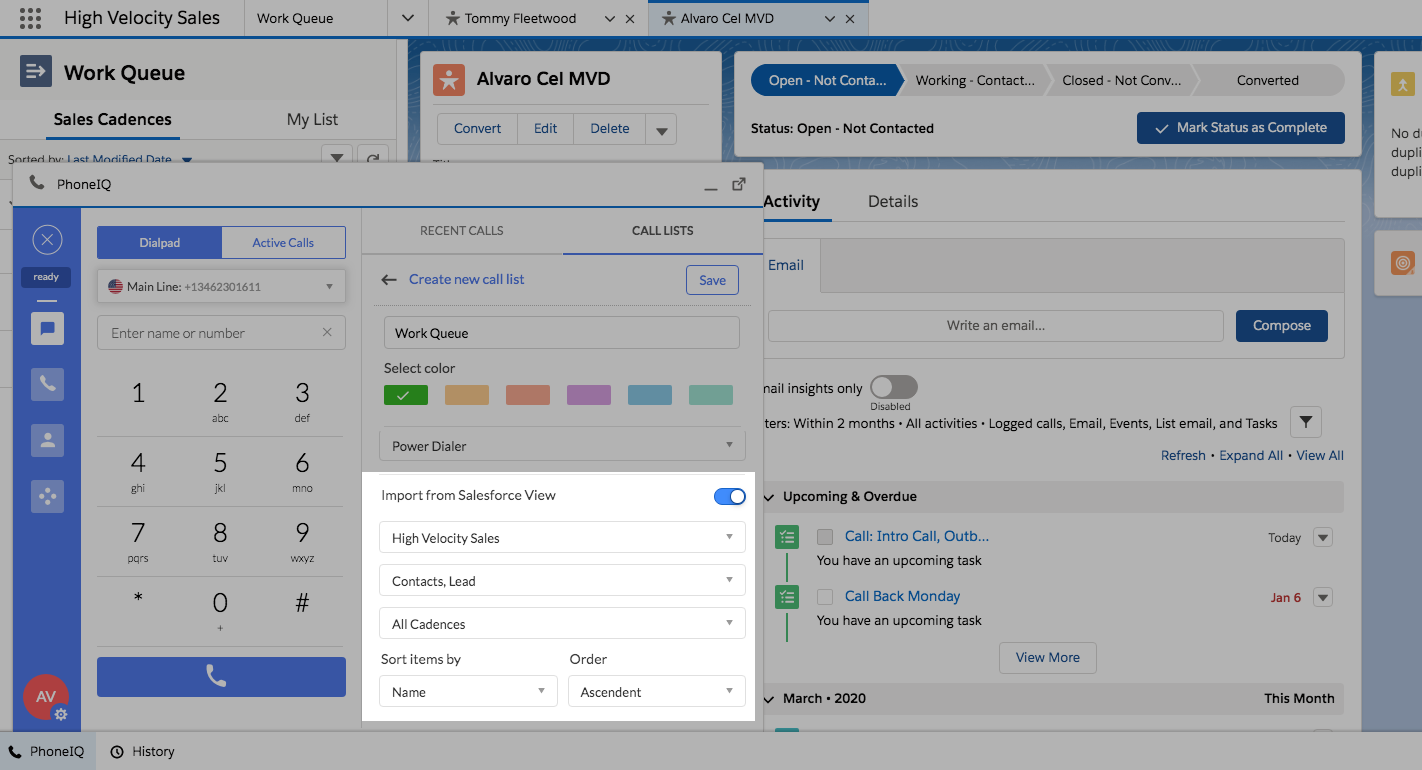1422x770 pixels.
Task: Open the Power Dialer dropdown
Action: coord(562,446)
